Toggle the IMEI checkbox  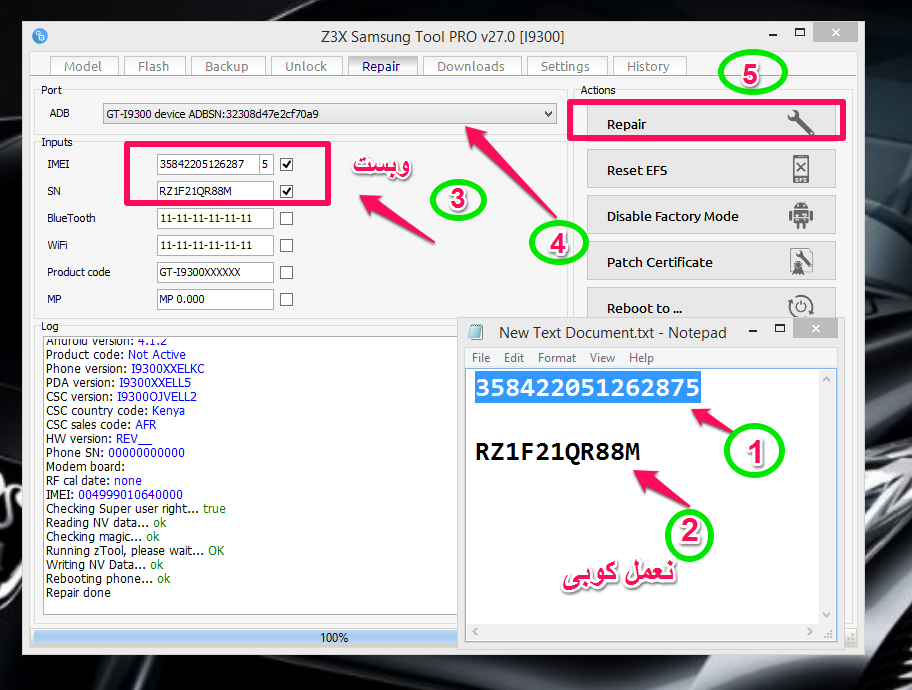point(286,165)
